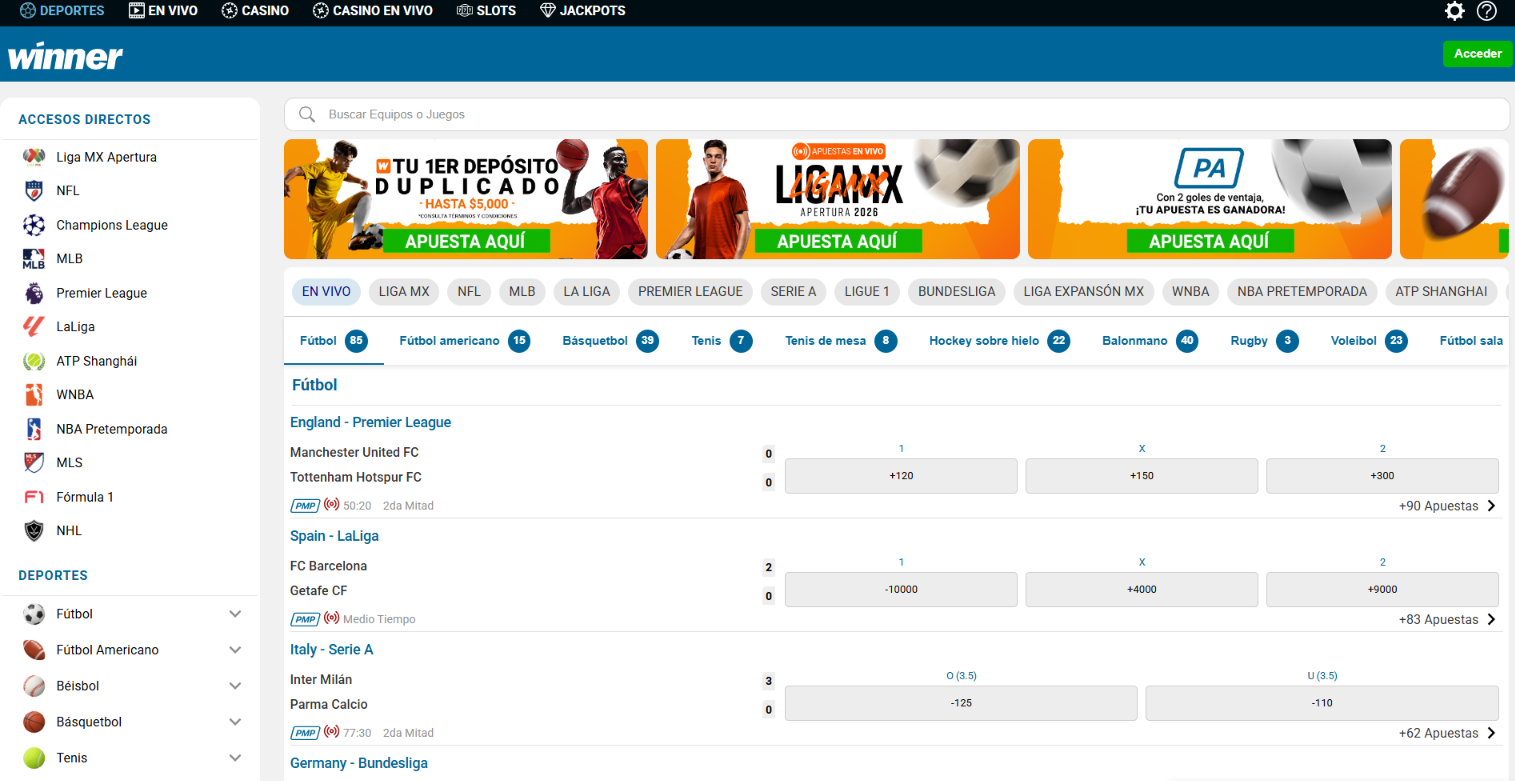Click the Básquetbol ball icon
Image resolution: width=1515 pixels, height=781 pixels.
pos(35,722)
